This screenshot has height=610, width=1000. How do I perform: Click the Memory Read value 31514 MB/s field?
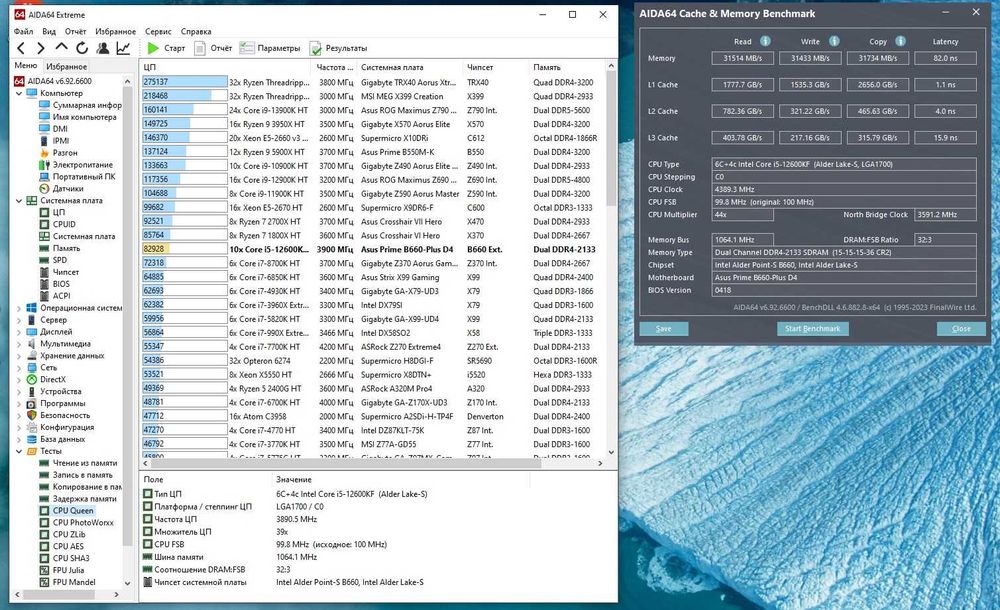(742, 58)
